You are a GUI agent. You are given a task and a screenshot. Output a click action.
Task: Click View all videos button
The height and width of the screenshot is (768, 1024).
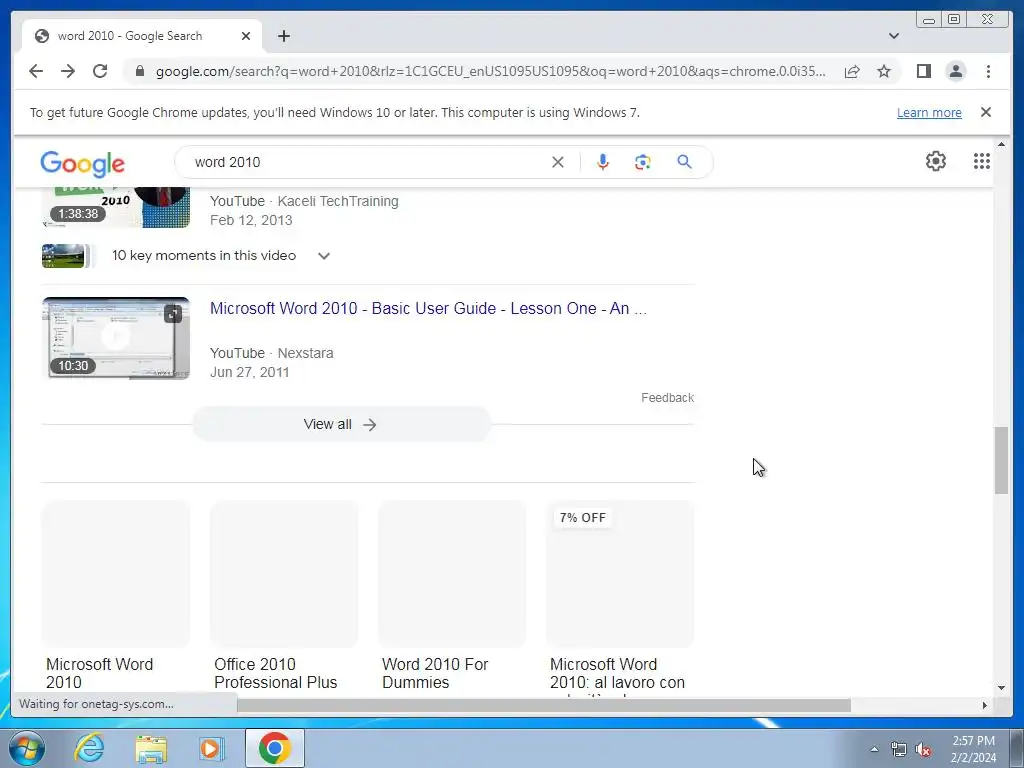pos(341,424)
